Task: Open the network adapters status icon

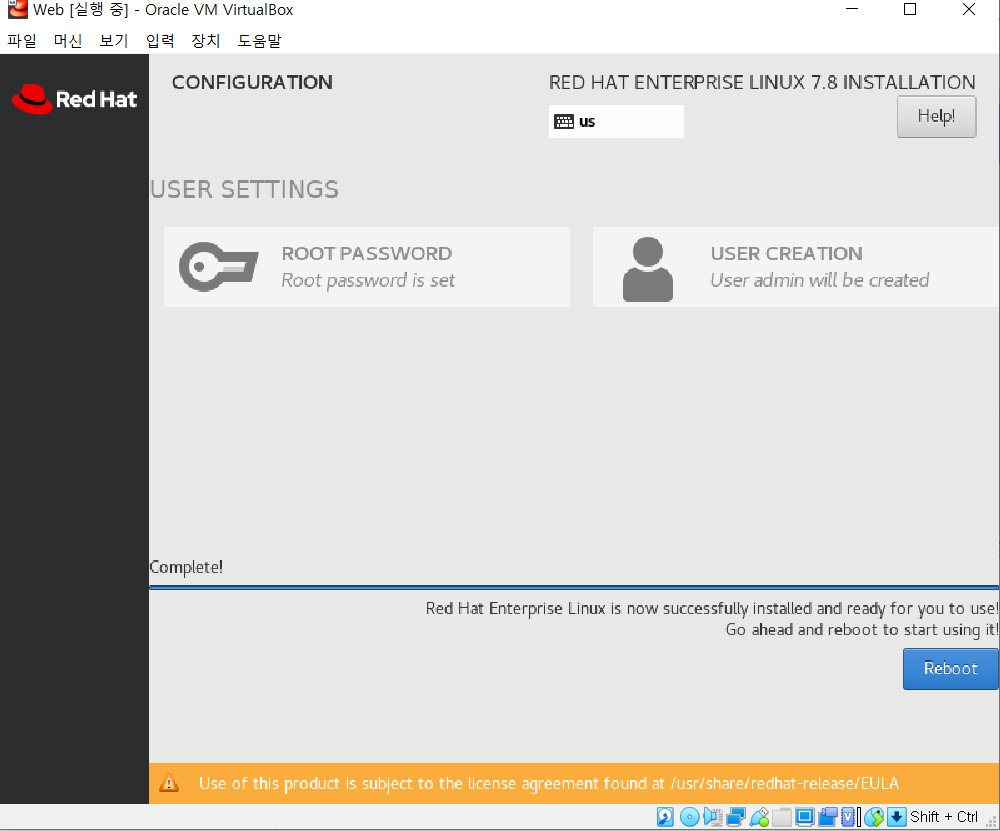Action: [x=736, y=817]
